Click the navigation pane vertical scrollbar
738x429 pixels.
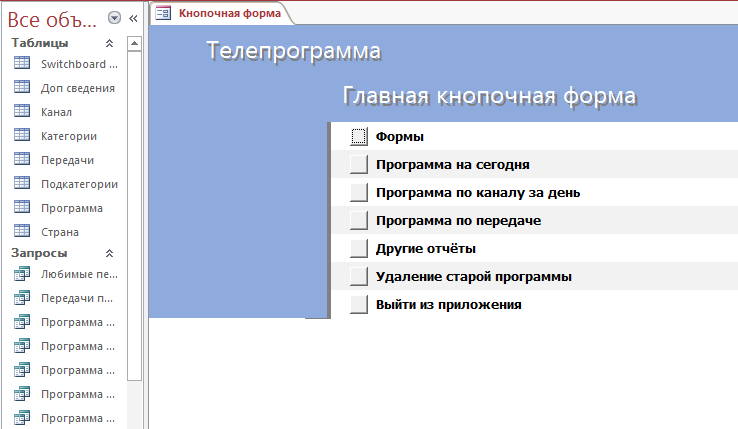[135, 200]
